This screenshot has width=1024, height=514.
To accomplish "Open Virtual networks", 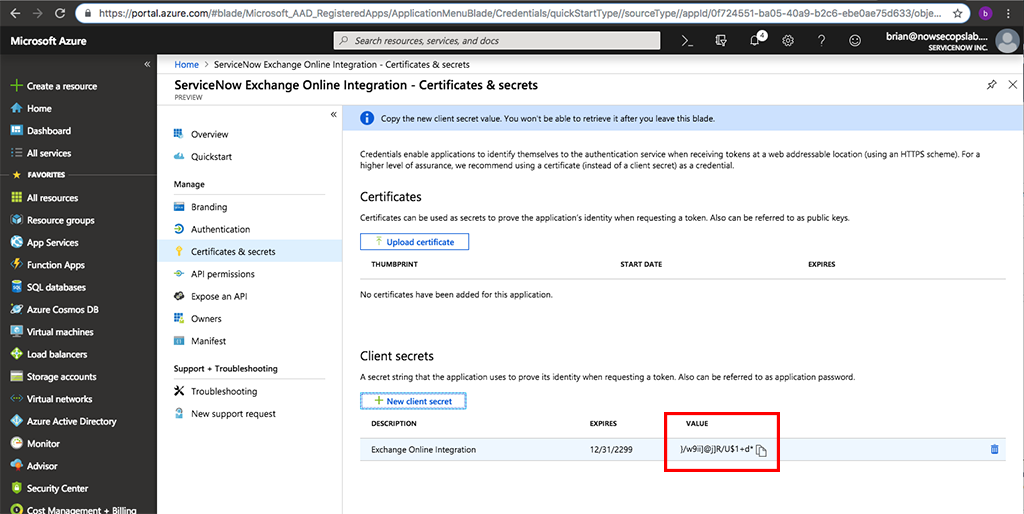I will [x=52, y=398].
